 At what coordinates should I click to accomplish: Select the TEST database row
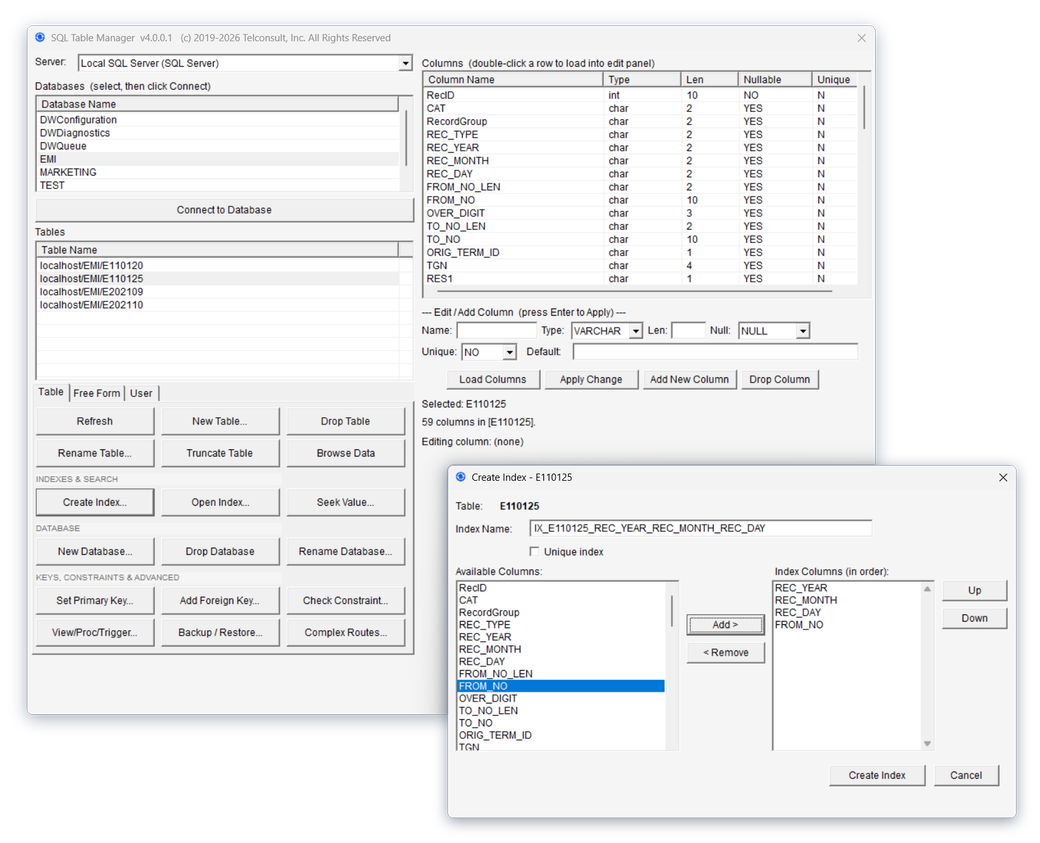pos(218,186)
